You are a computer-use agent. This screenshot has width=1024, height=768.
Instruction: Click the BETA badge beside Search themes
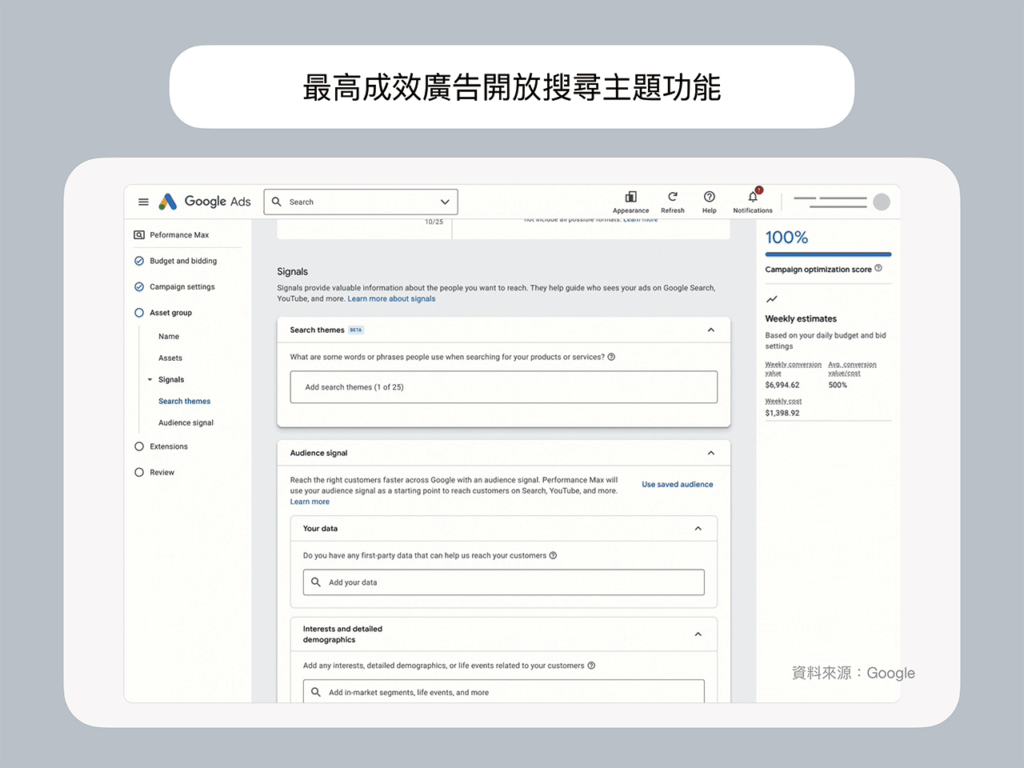(356, 330)
